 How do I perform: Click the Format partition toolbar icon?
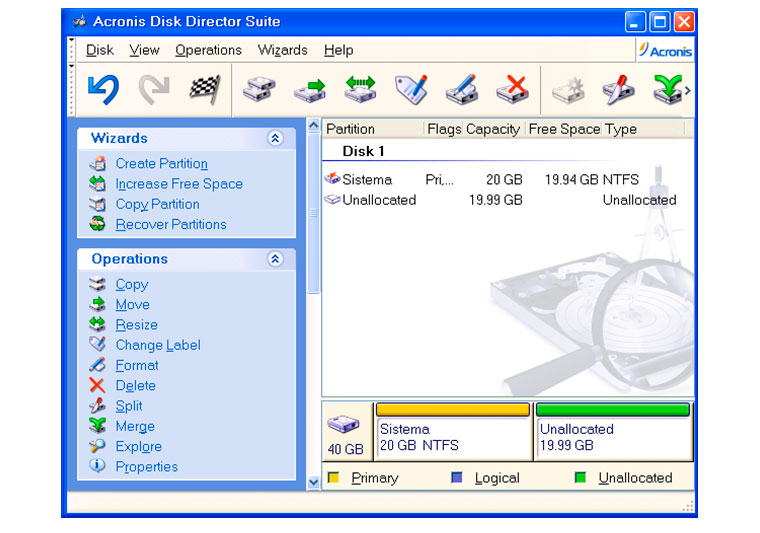462,90
